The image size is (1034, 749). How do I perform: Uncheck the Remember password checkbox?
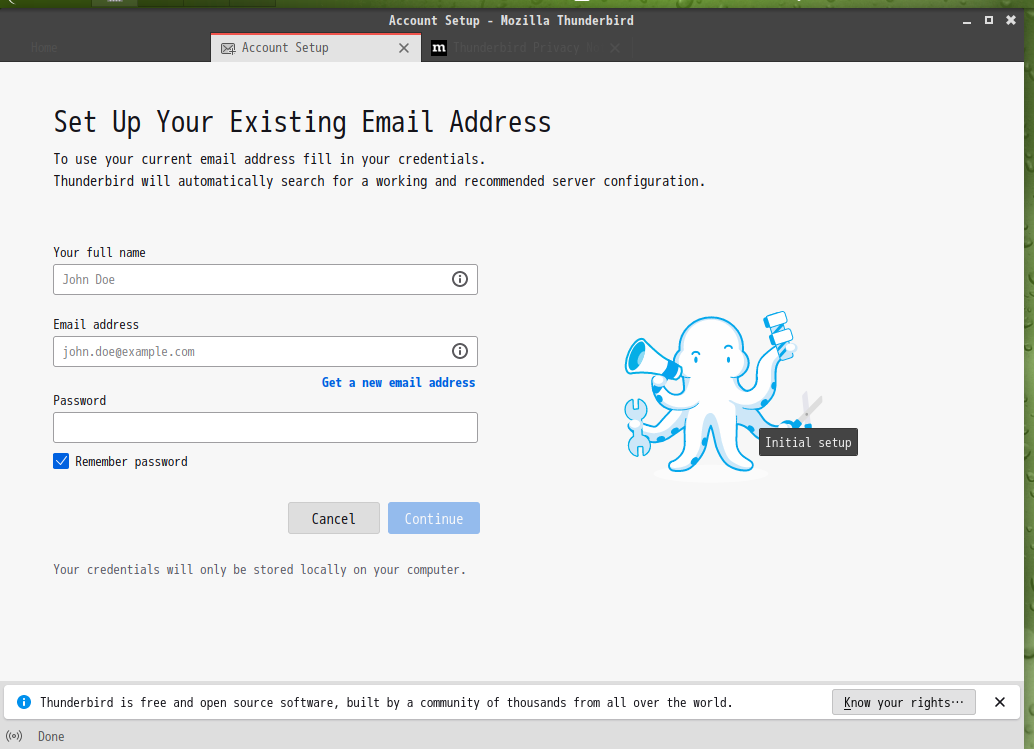(x=61, y=461)
